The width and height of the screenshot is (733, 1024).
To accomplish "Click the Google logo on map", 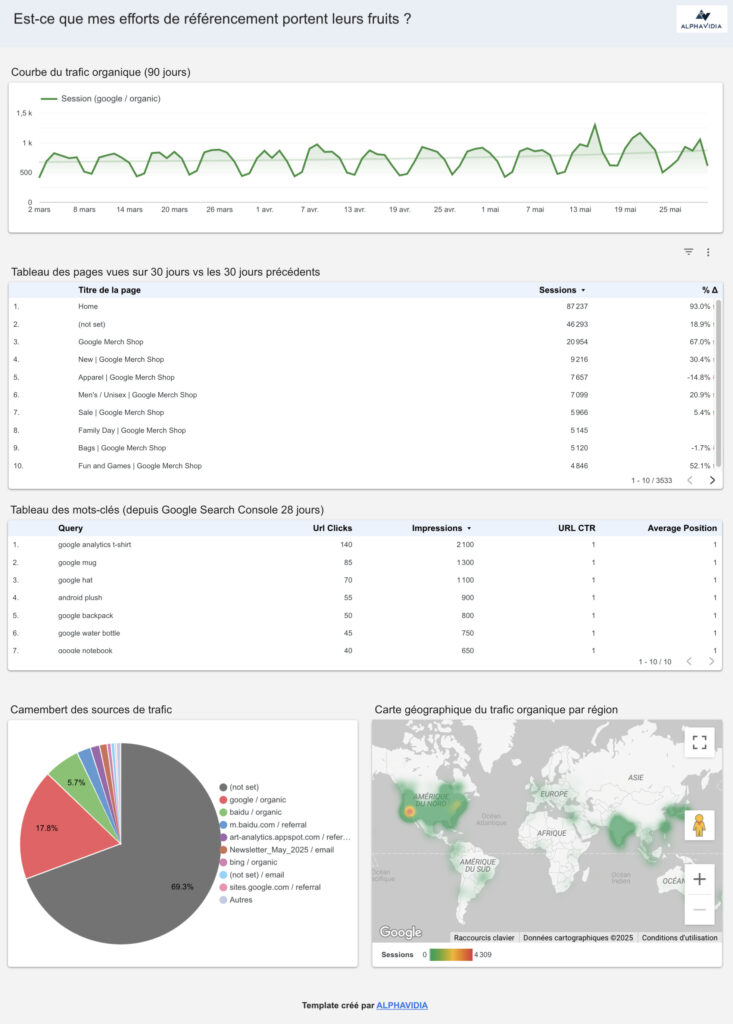I will click(x=400, y=932).
